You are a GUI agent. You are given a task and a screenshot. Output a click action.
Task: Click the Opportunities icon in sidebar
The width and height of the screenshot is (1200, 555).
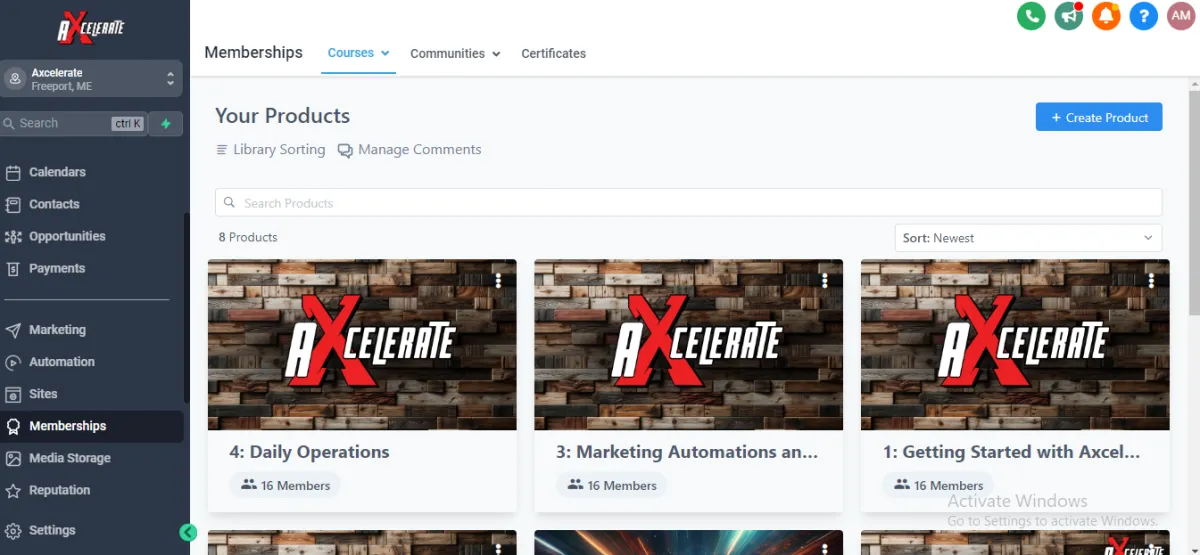tap(13, 236)
